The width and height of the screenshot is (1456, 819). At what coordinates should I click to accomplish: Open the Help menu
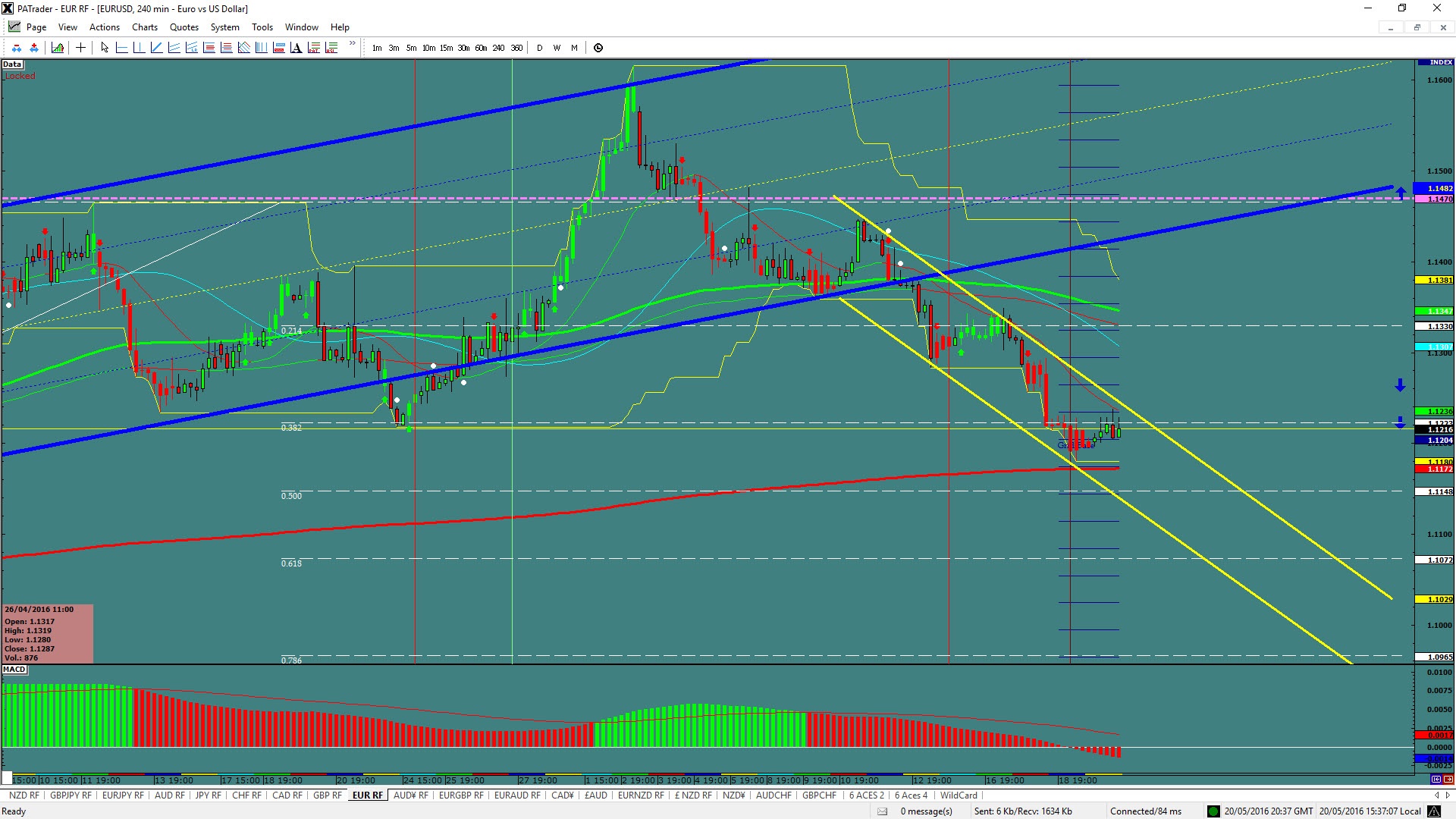(x=340, y=27)
